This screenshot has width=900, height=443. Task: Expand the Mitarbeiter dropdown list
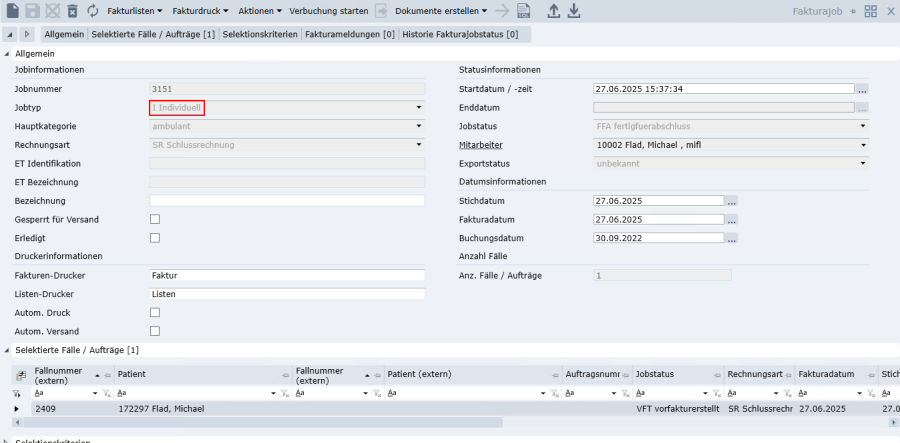tap(862, 145)
